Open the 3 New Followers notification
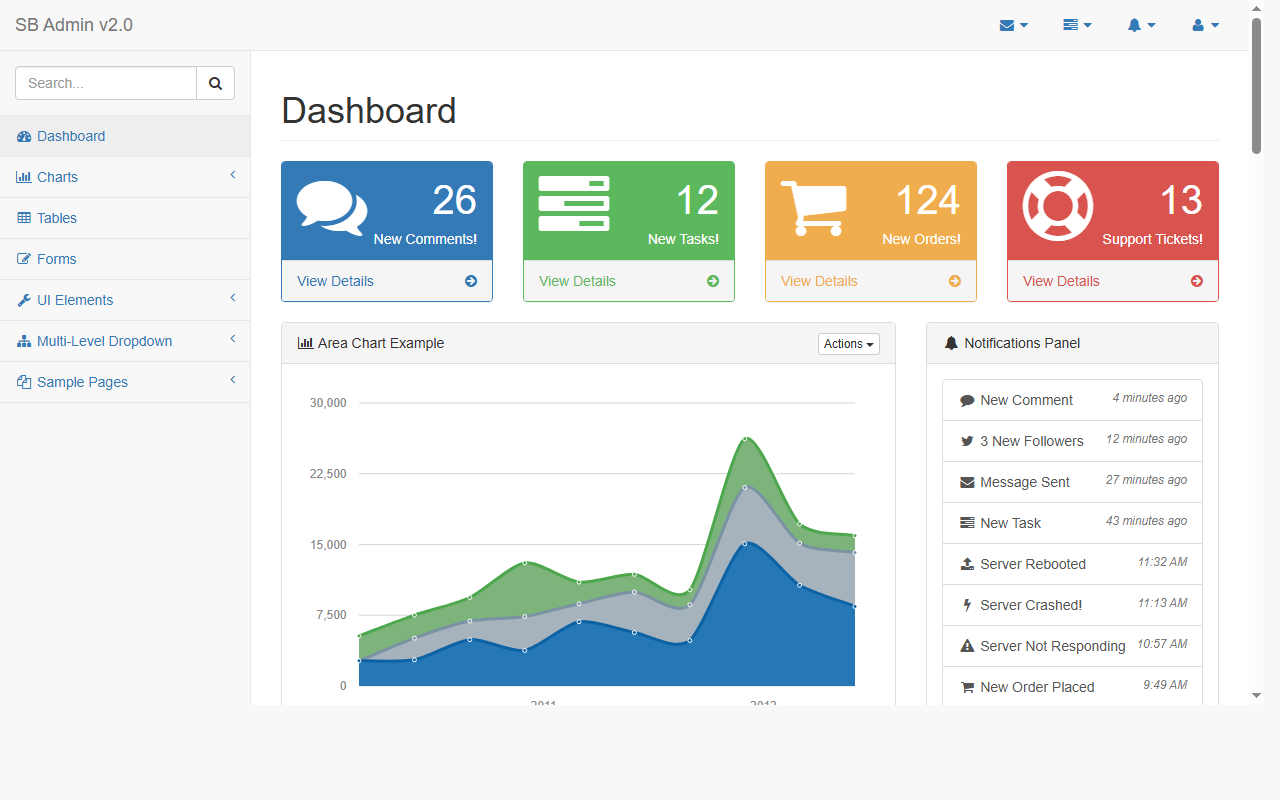The image size is (1280, 800). 1072,441
